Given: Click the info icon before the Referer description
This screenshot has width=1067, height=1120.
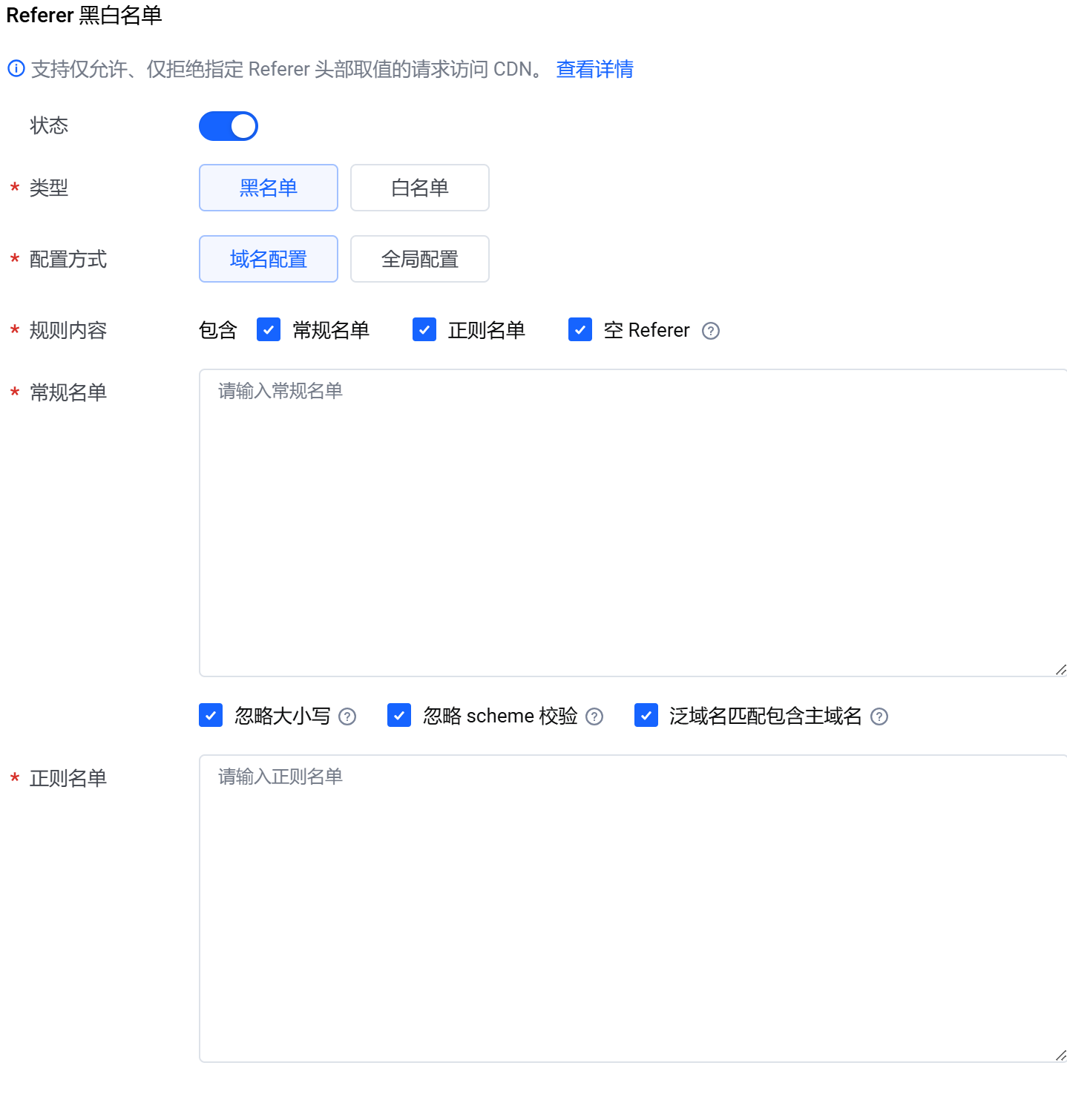Looking at the screenshot, I should pyautogui.click(x=16, y=69).
